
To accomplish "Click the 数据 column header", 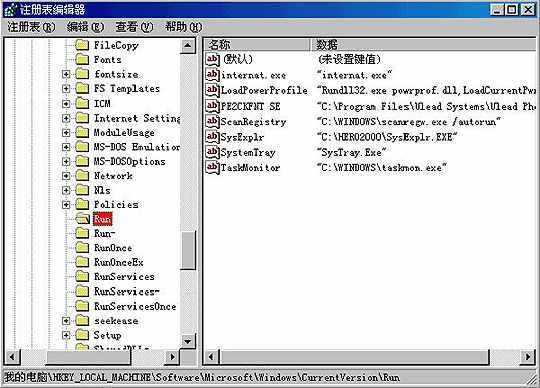I will 424,44.
